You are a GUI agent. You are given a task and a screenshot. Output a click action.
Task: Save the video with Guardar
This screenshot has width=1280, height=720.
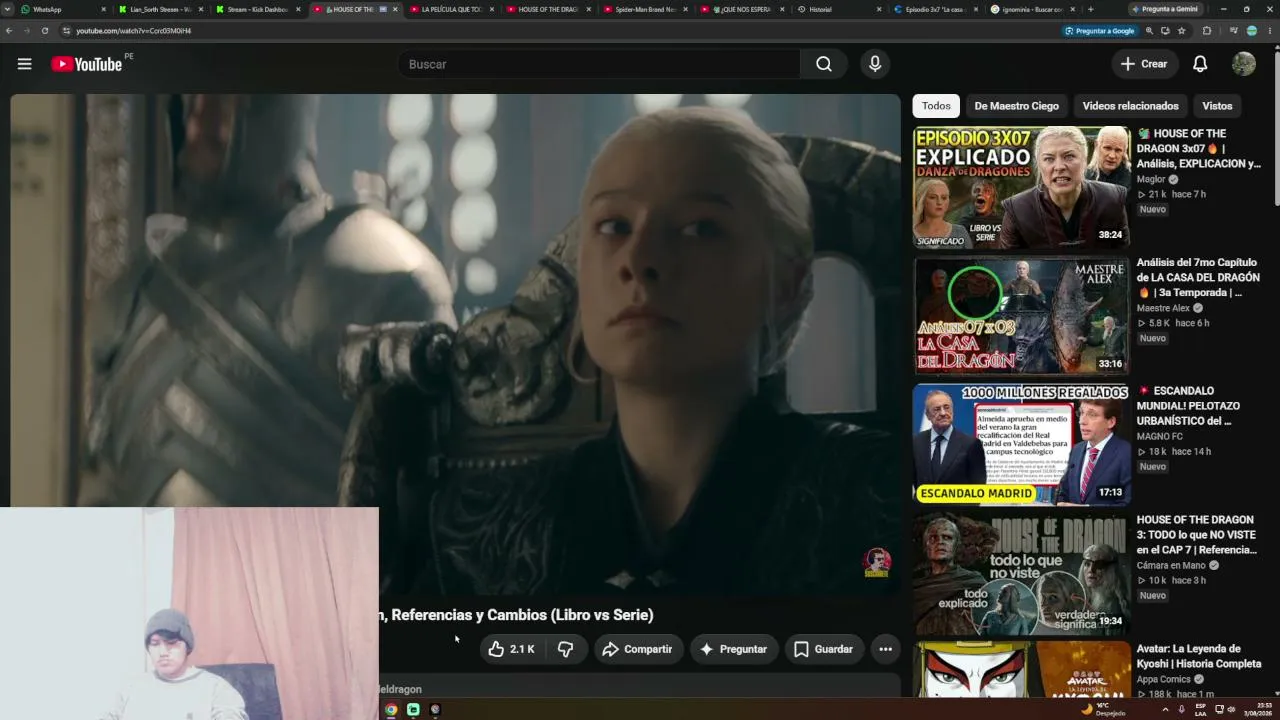pyautogui.click(x=823, y=649)
